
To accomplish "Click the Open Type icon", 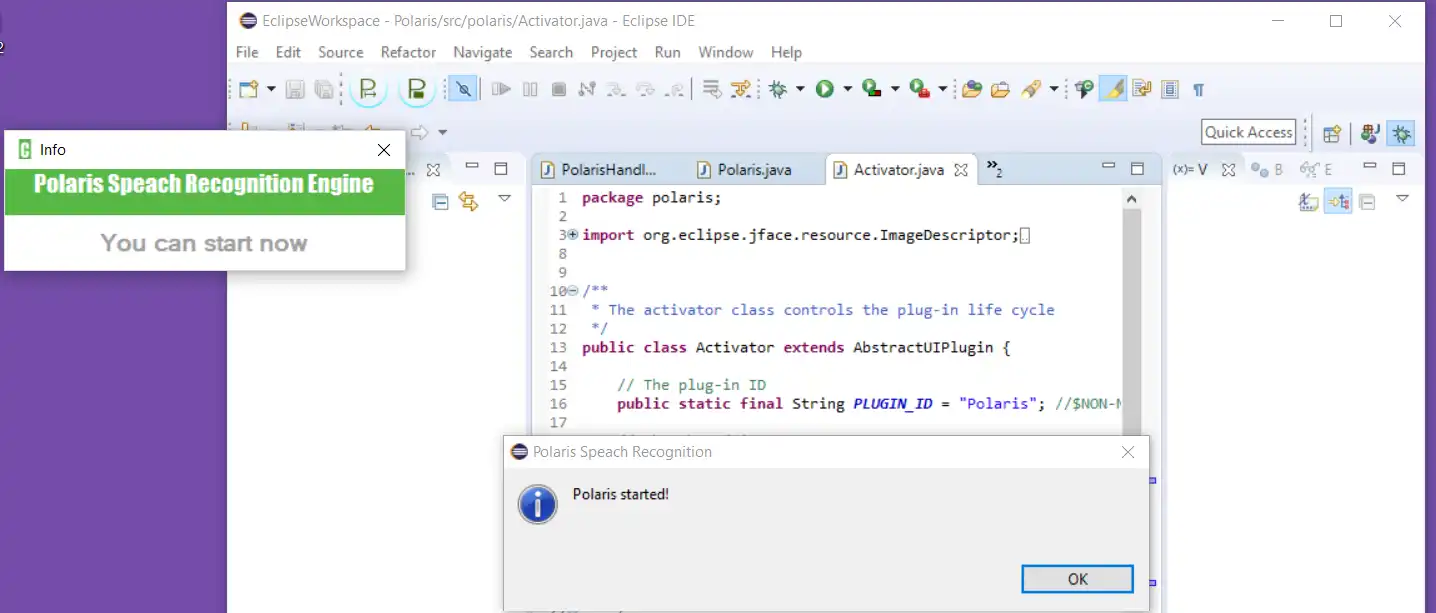I will click(x=971, y=89).
